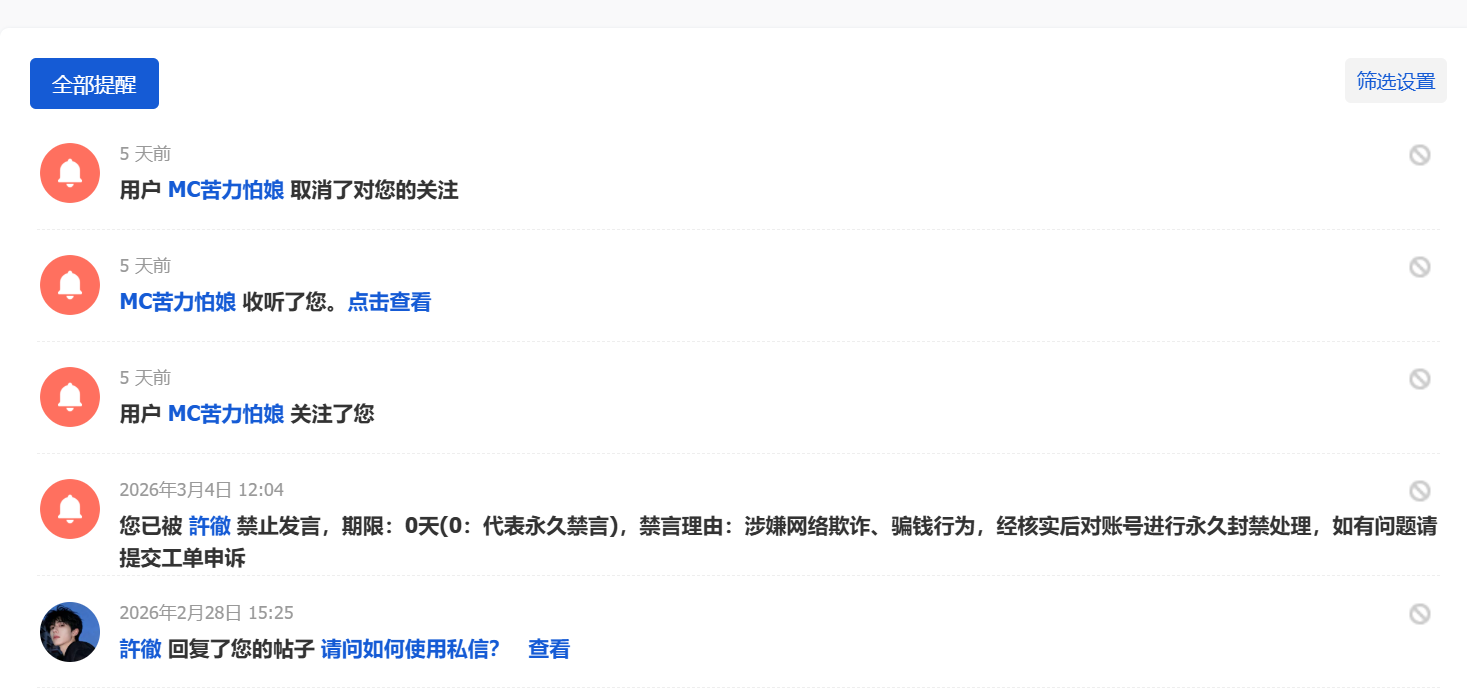Click block icon on 禁止发言 notice
The image size is (1467, 694).
pyautogui.click(x=1419, y=491)
